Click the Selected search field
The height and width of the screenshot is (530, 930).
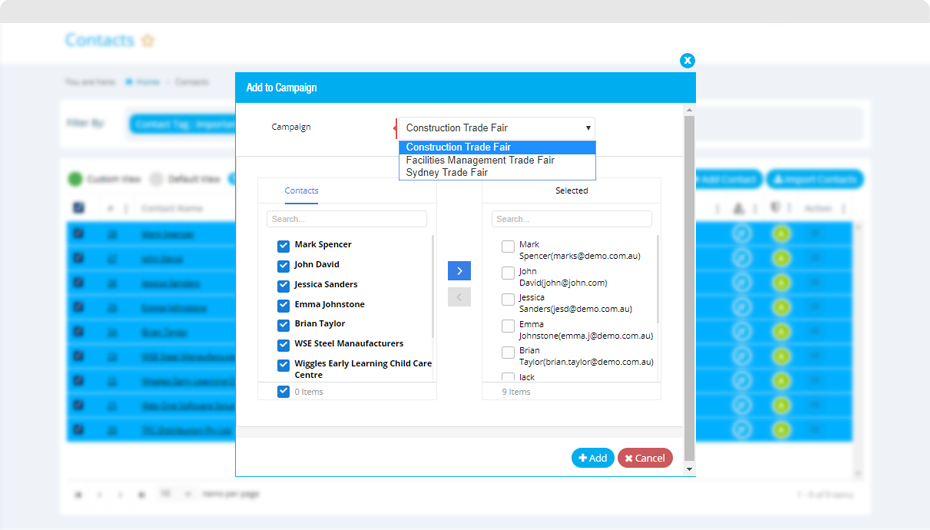point(571,219)
